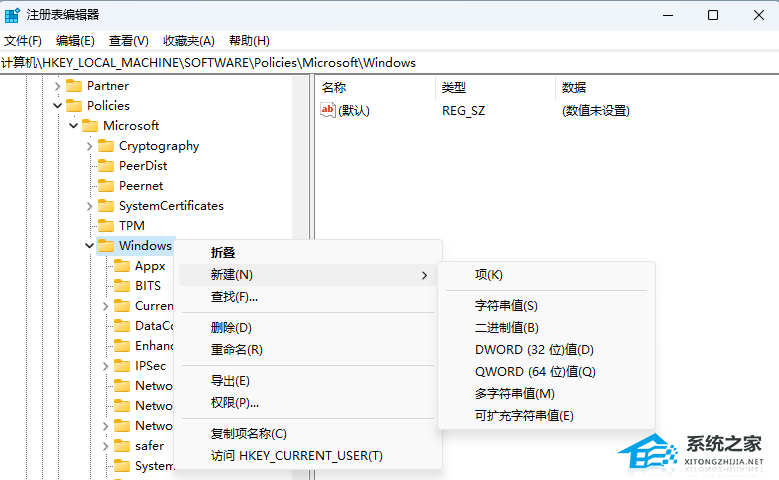The width and height of the screenshot is (779, 480).
Task: Open the 新建(N) submenu
Action: pyautogui.click(x=308, y=275)
